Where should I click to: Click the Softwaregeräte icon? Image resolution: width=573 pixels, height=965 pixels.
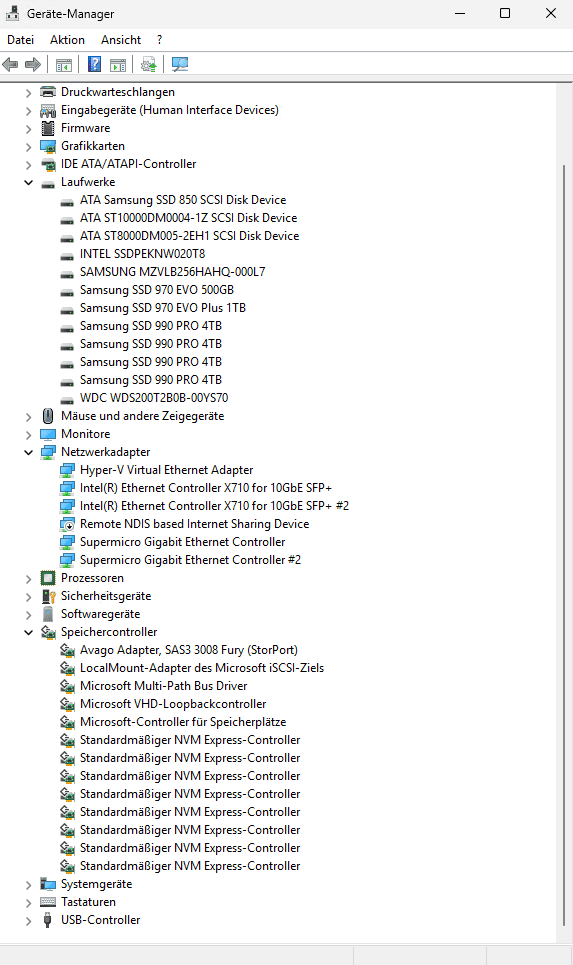tap(48, 614)
